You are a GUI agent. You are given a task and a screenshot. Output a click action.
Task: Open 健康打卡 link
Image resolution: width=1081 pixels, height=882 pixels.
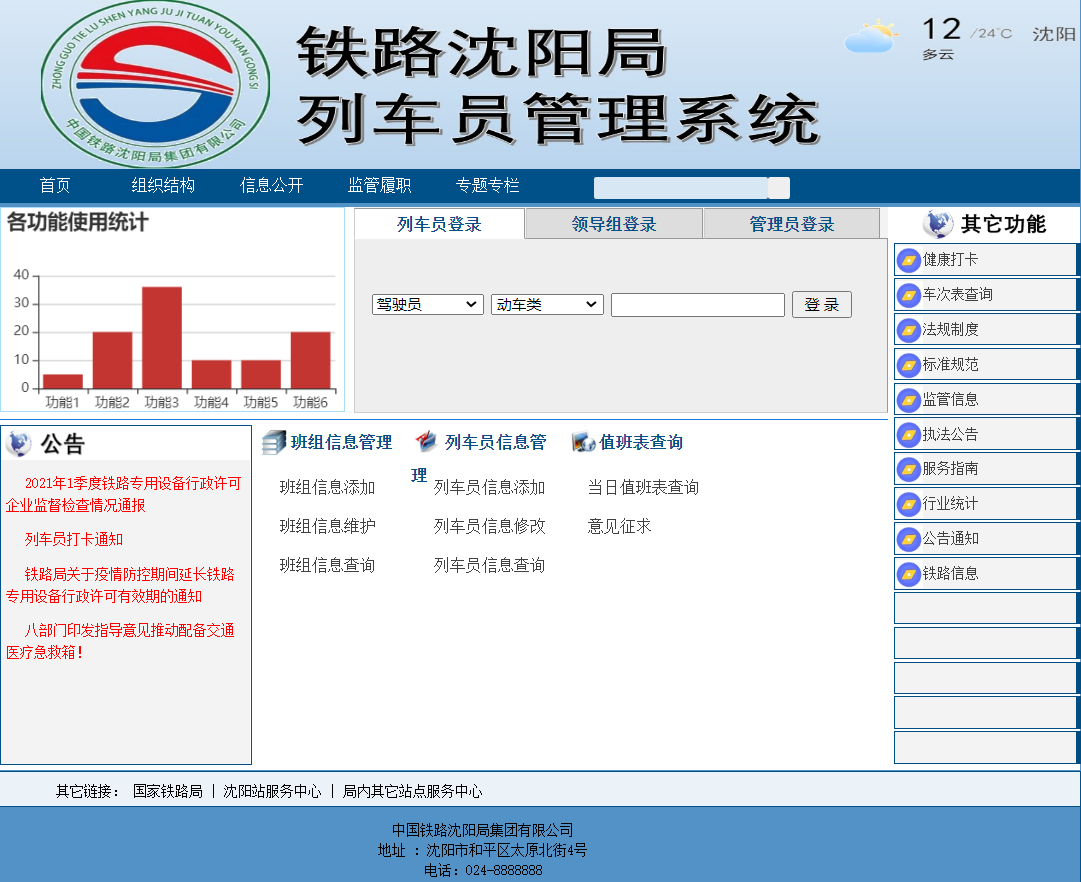(x=950, y=260)
